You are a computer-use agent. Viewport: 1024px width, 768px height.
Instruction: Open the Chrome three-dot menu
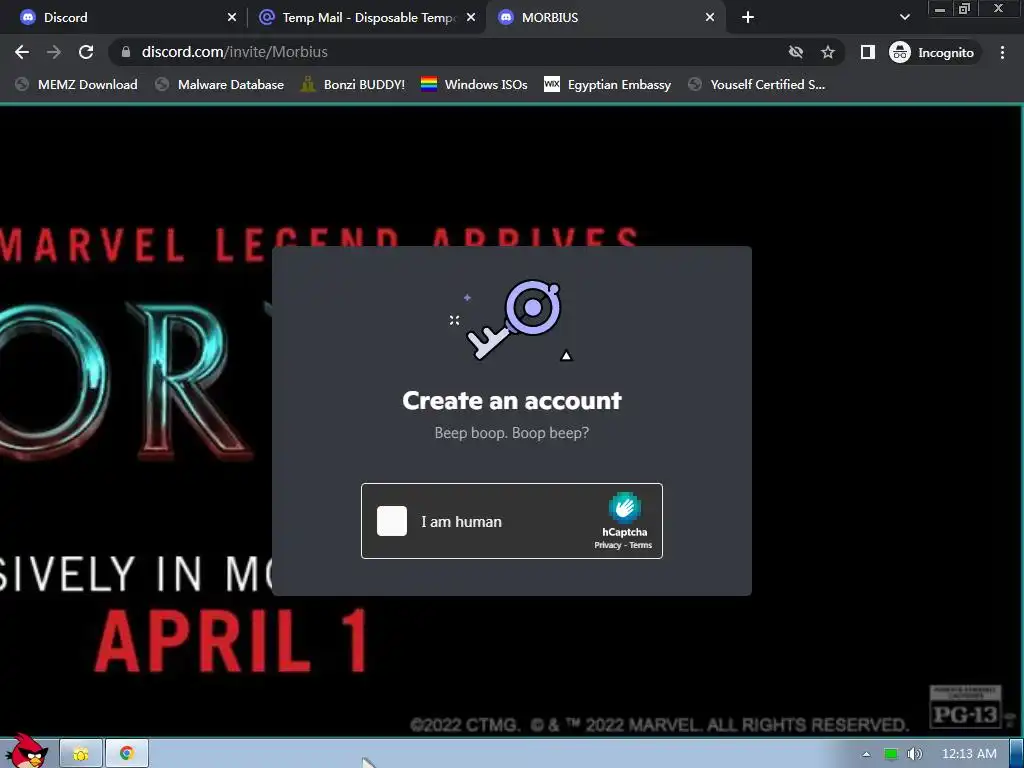[x=1002, y=52]
